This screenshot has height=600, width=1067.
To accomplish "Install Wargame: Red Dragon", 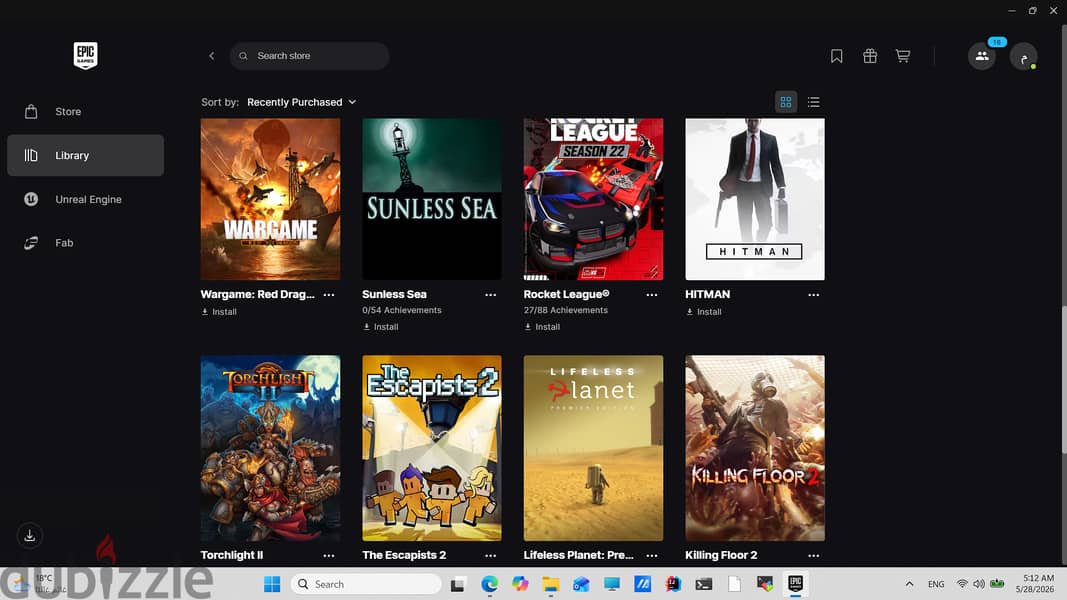I will tap(219, 312).
